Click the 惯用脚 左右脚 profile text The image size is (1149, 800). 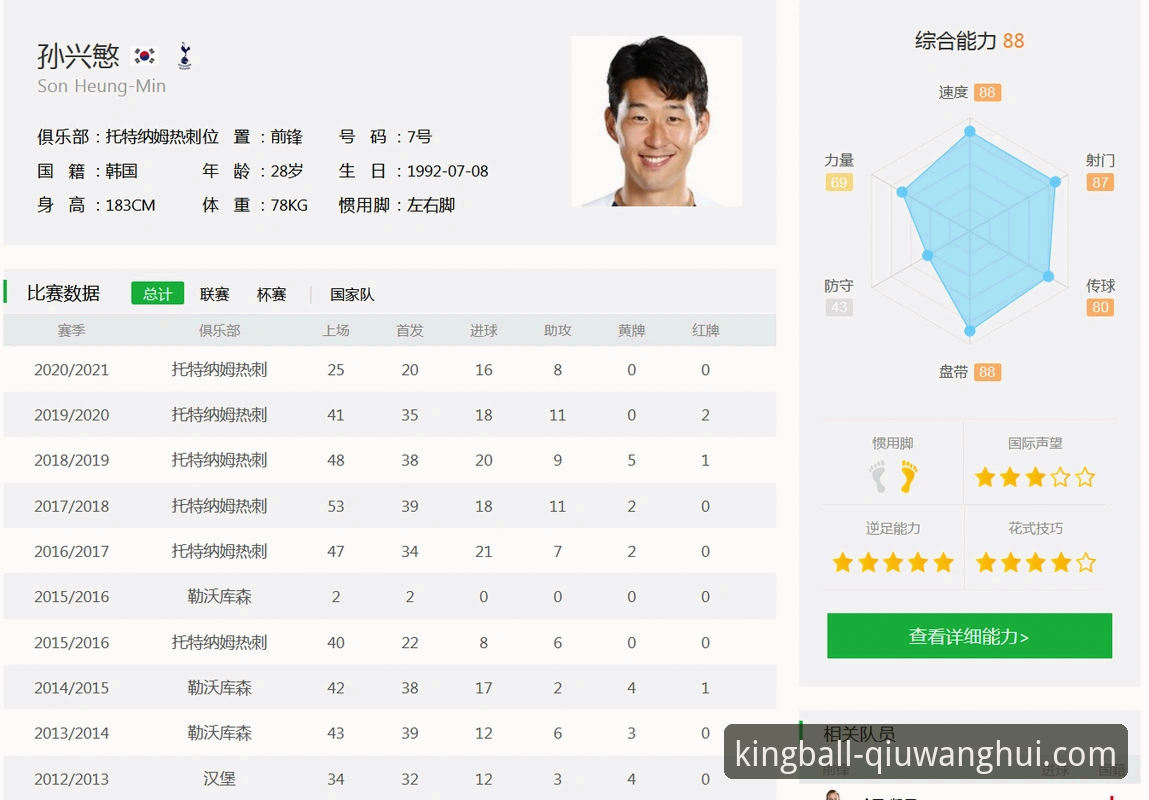[x=396, y=205]
